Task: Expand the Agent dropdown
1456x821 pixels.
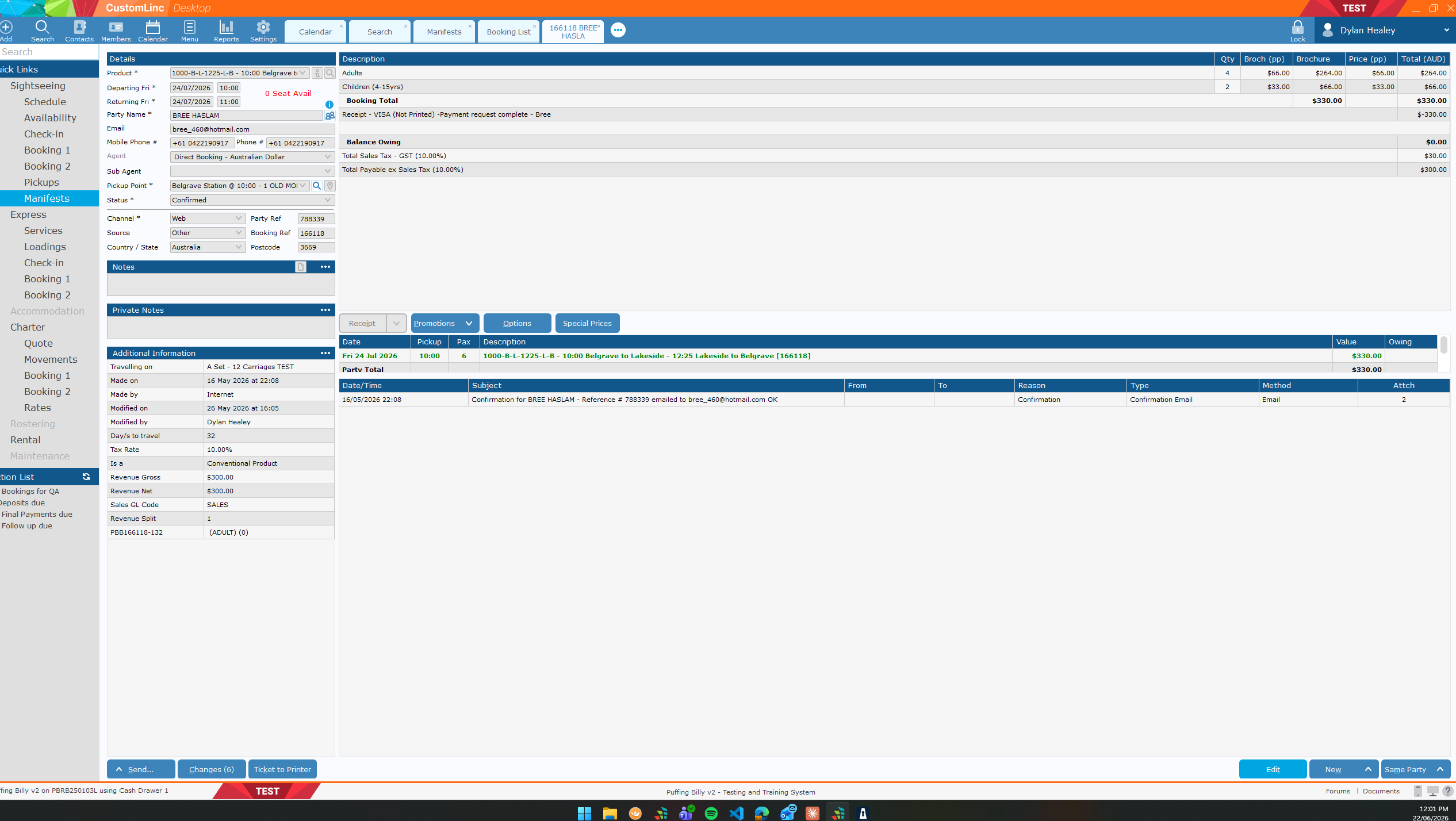Action: pos(328,157)
